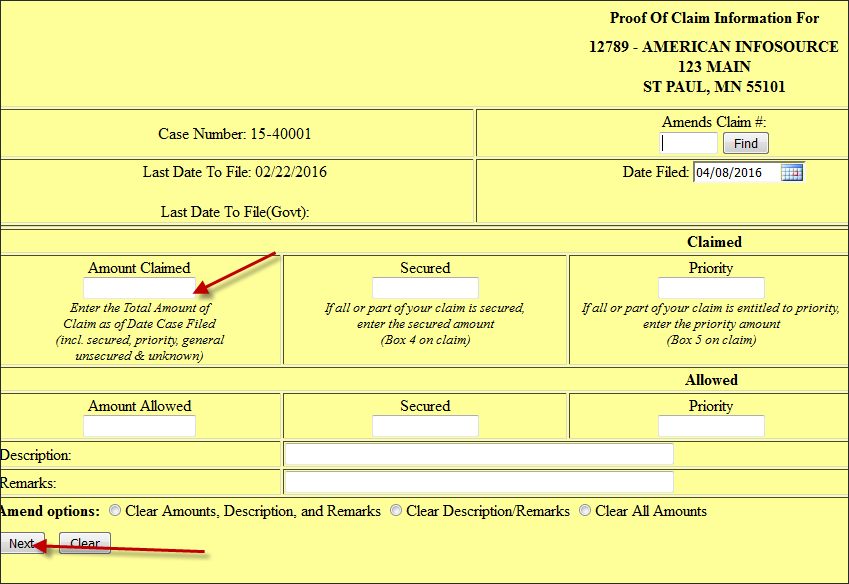
Task: Click the Description text field
Action: pos(478,455)
